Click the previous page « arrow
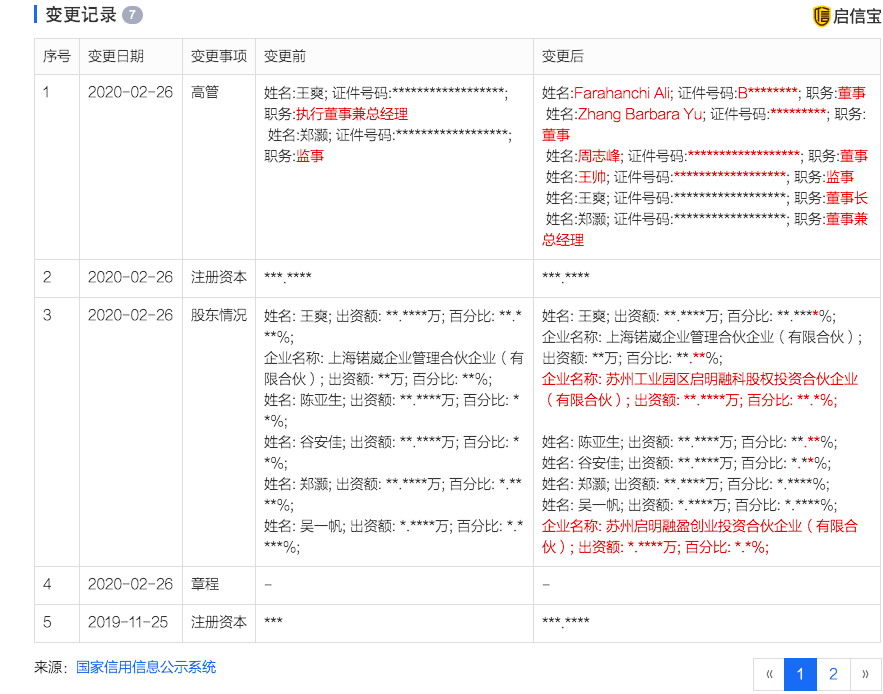The height and width of the screenshot is (694, 883). pos(770,675)
